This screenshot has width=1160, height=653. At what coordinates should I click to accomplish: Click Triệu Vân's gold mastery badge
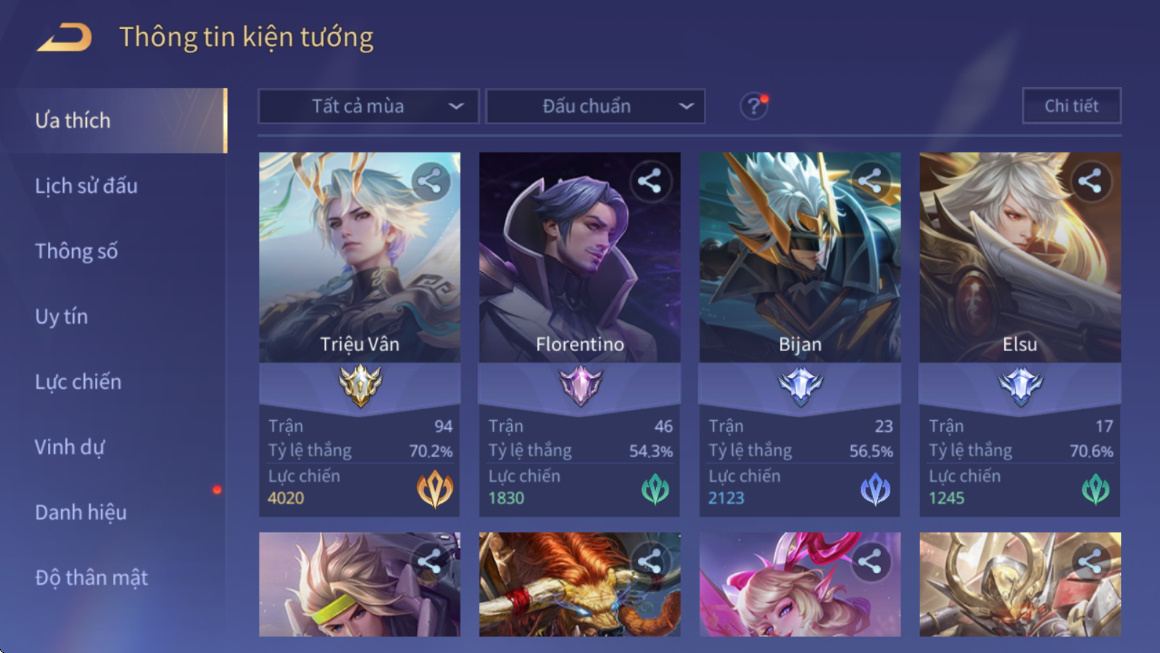point(360,385)
